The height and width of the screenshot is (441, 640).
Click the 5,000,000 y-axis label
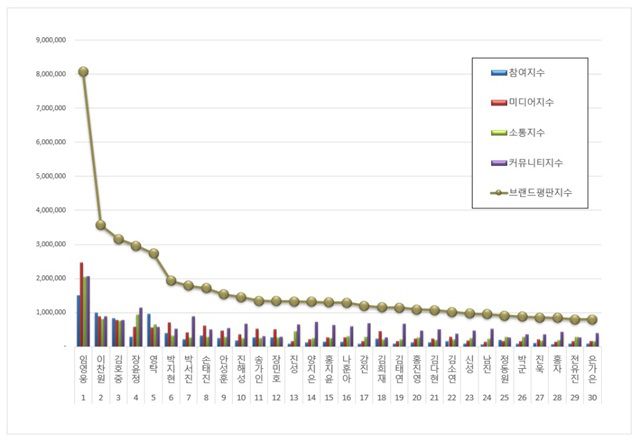tap(50, 176)
